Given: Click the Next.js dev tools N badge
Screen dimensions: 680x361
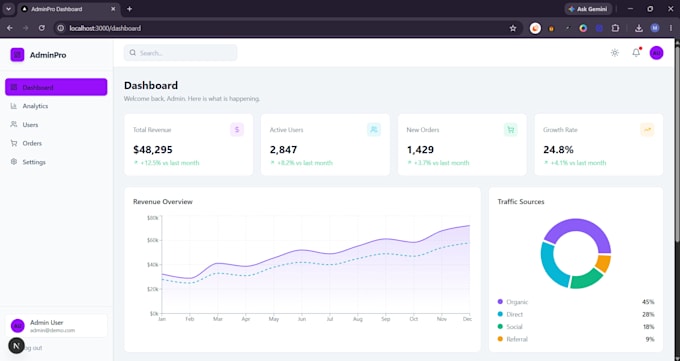Looking at the screenshot, I should [16, 346].
